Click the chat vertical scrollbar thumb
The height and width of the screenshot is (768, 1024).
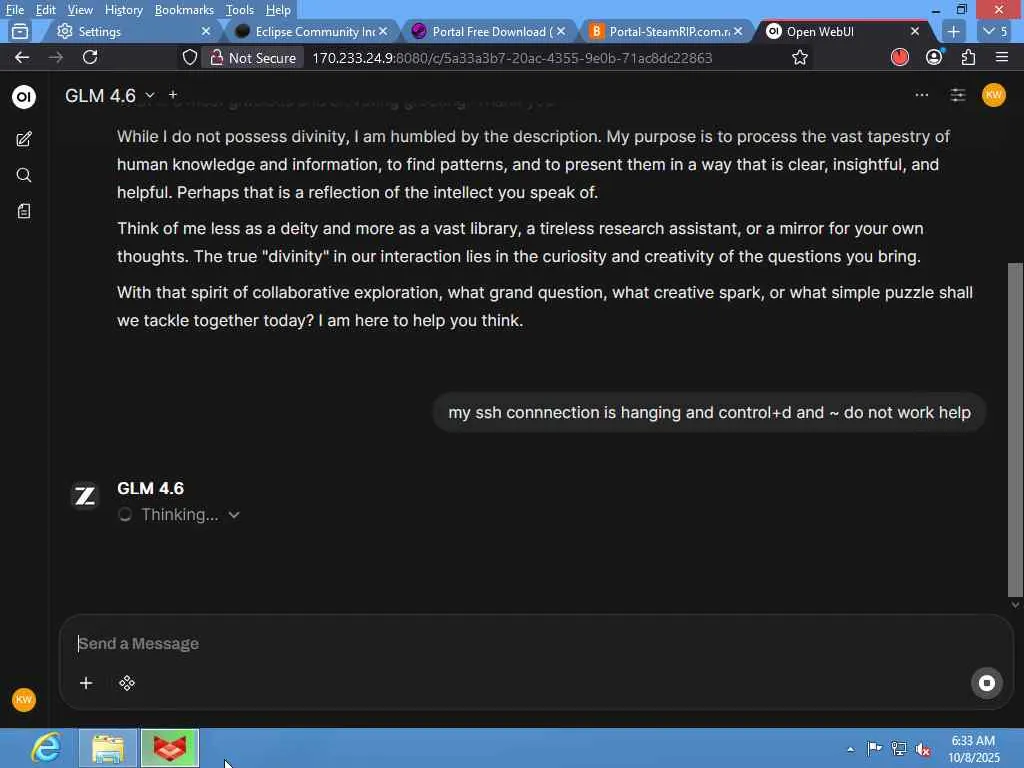pos(1015,430)
